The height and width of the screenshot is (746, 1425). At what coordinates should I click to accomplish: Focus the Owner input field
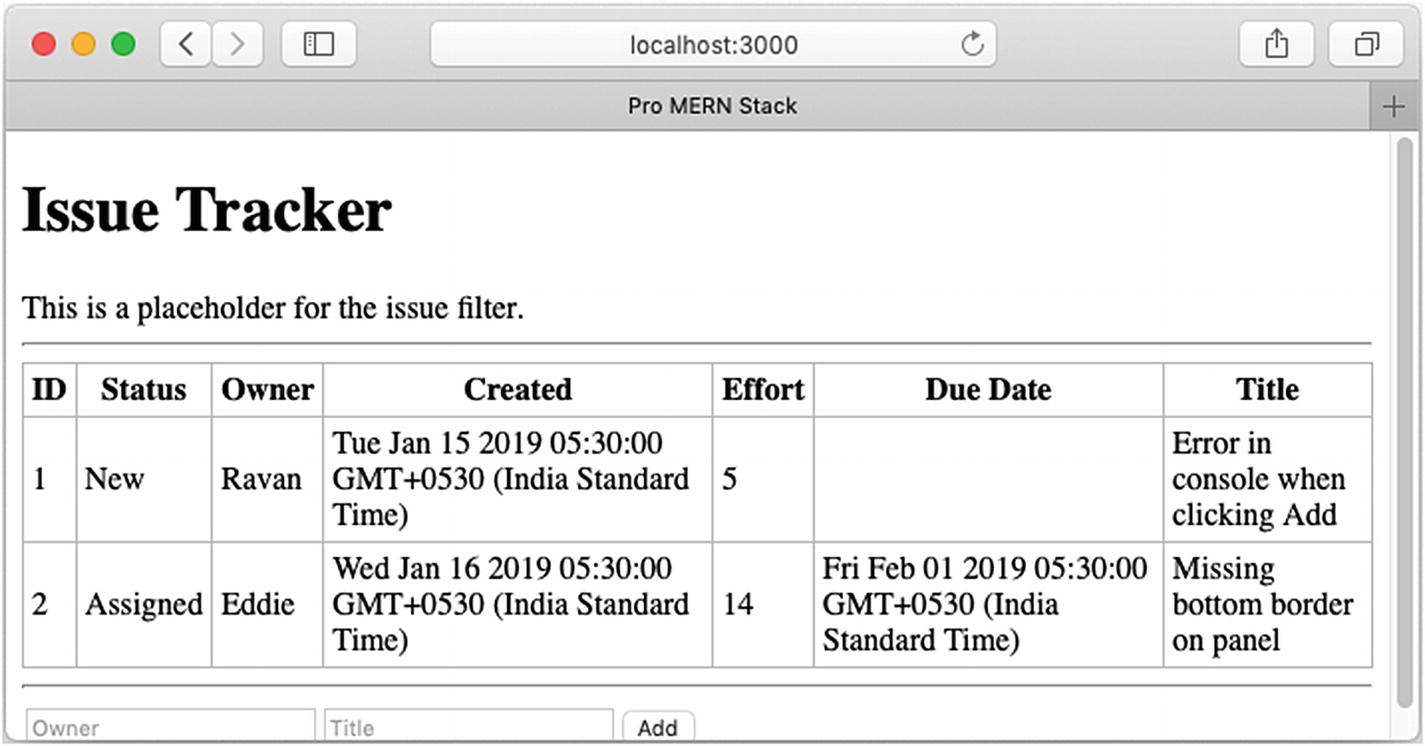[170, 728]
